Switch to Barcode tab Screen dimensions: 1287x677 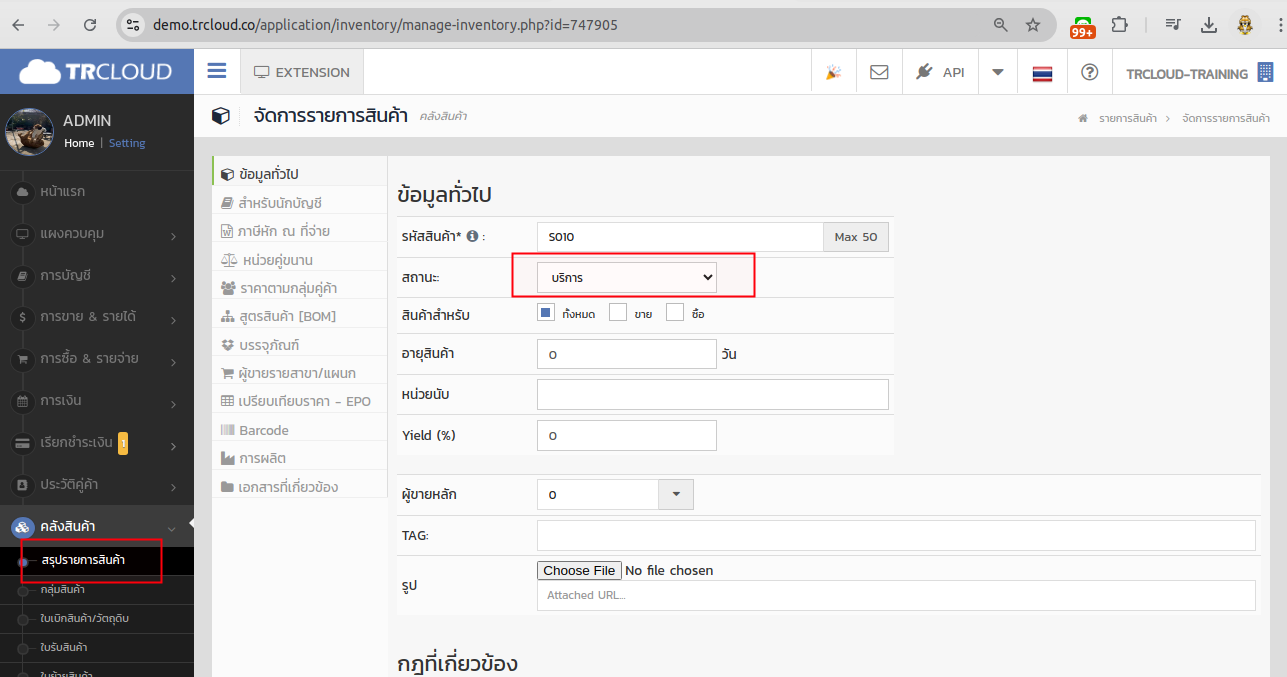pos(300,430)
